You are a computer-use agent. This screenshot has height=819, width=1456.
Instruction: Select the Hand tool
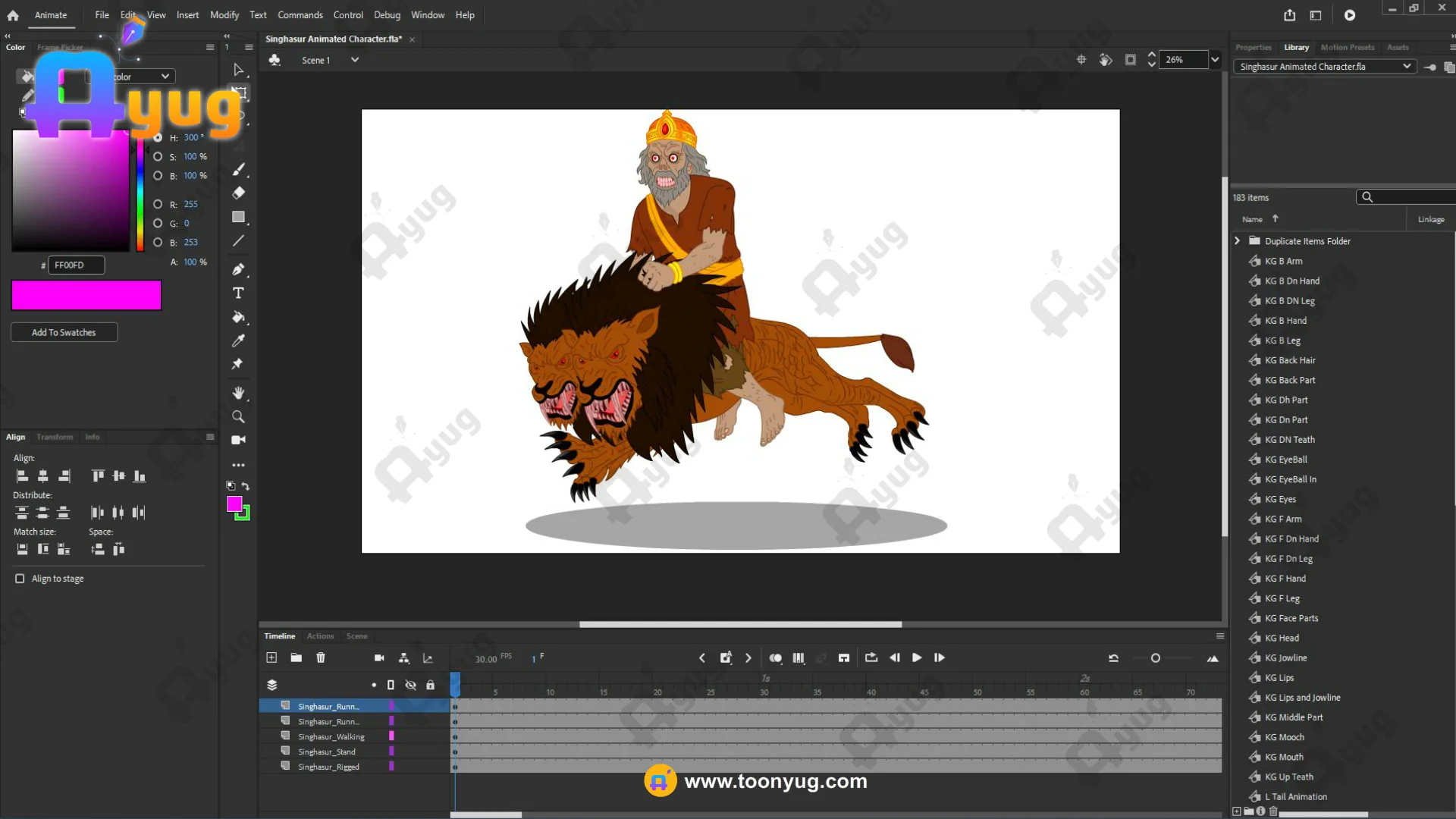click(x=238, y=393)
